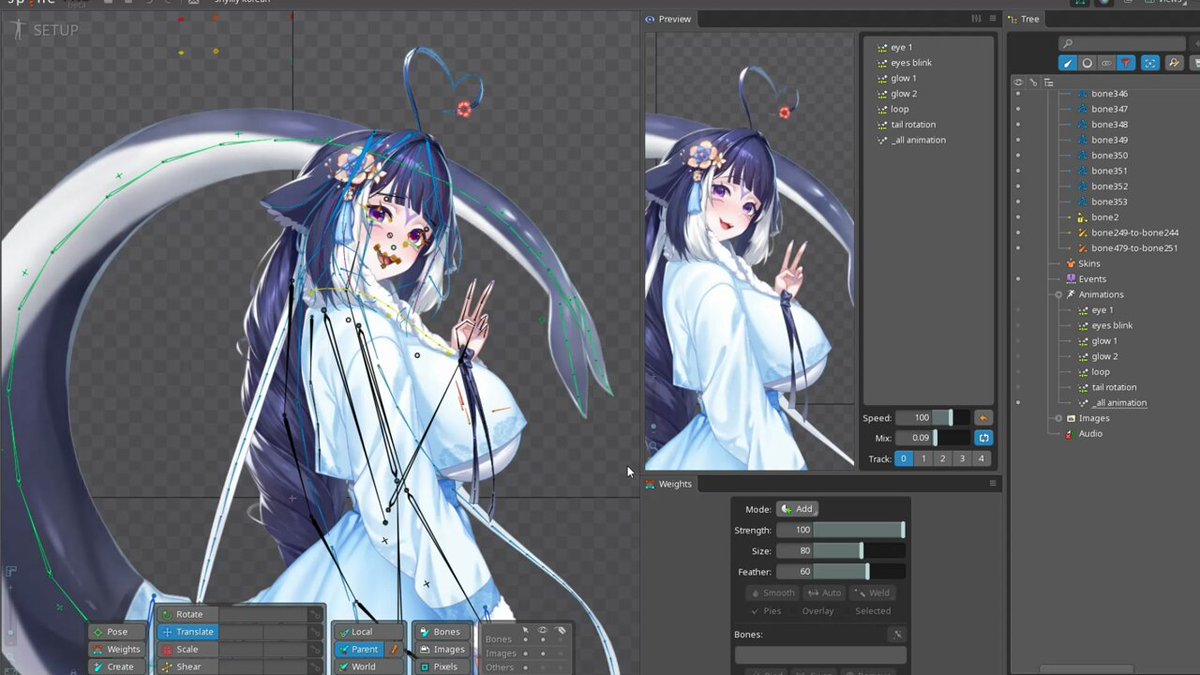
Task: Click the Bones compensation button
Action: [442, 632]
